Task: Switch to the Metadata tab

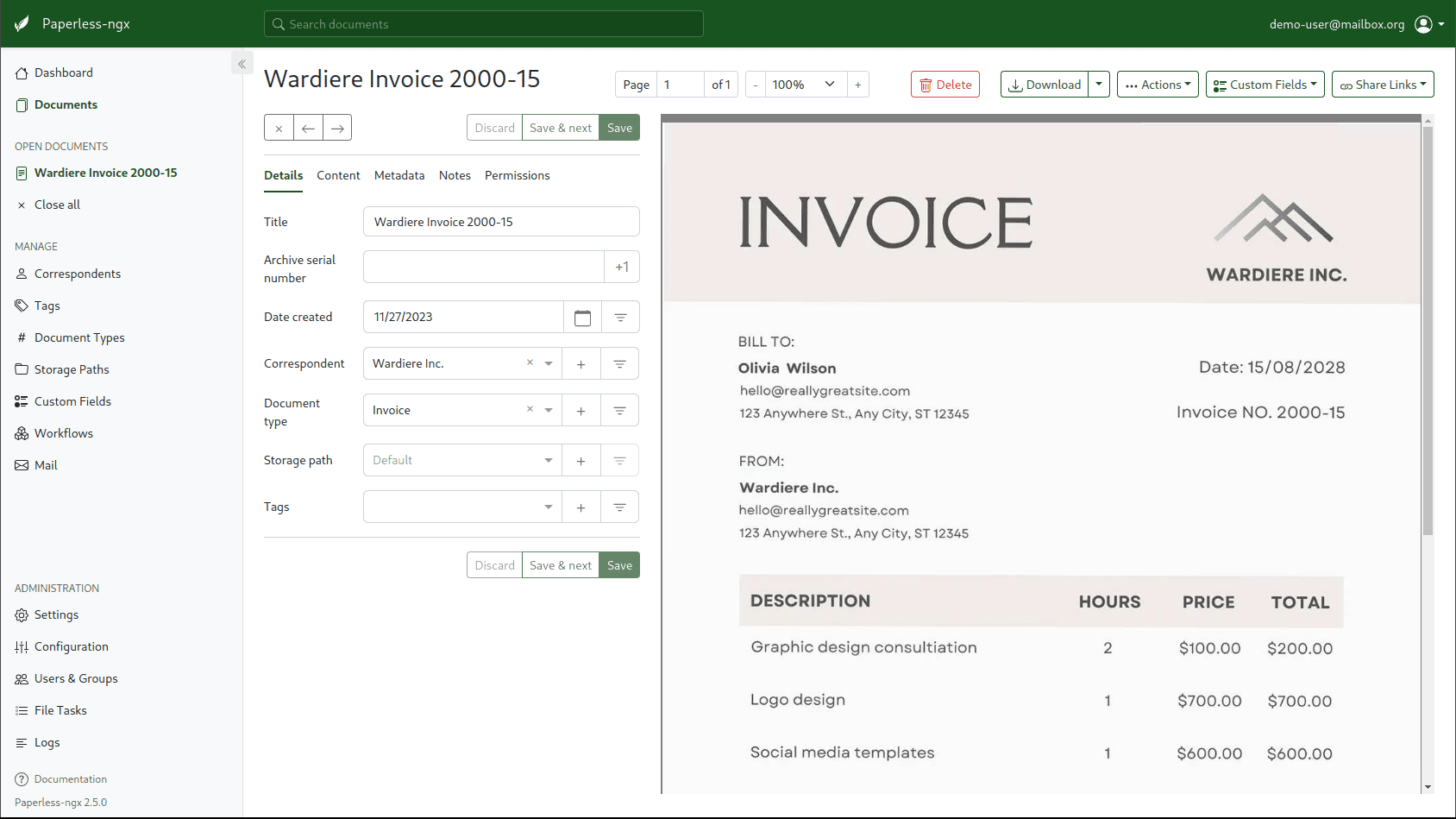Action: click(x=399, y=175)
